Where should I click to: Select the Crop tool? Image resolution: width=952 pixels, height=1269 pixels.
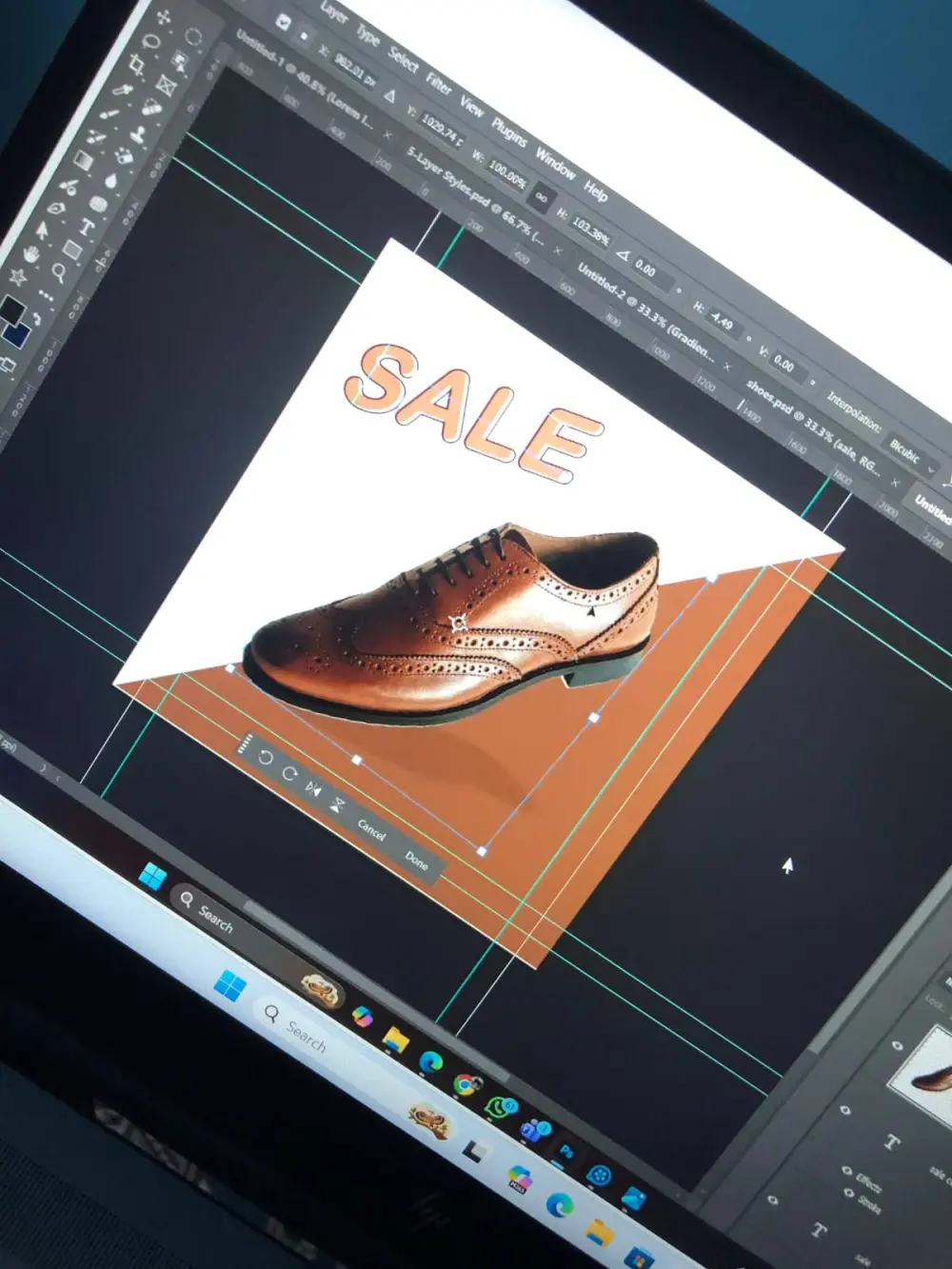136,65
